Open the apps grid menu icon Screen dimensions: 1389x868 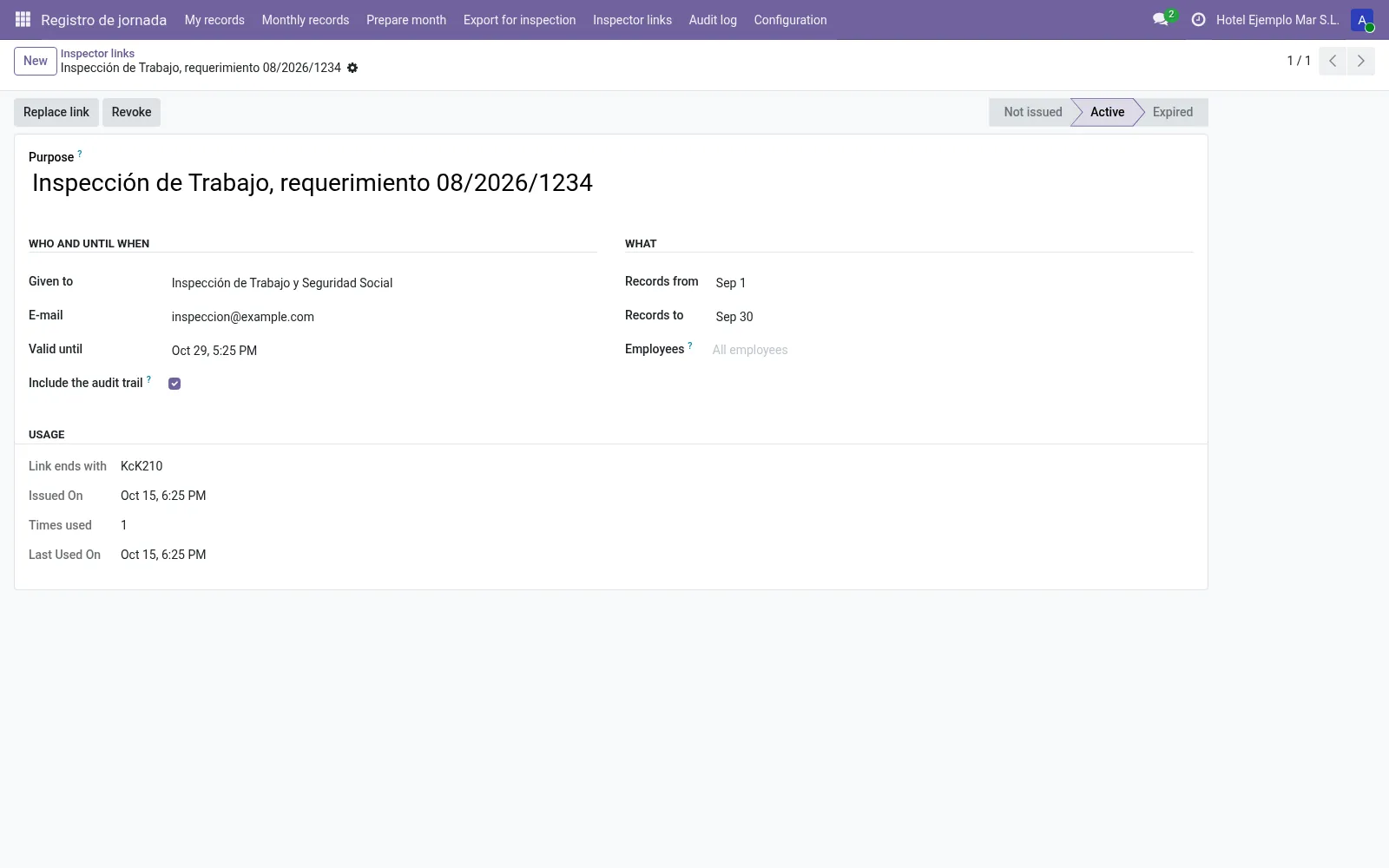click(x=23, y=19)
